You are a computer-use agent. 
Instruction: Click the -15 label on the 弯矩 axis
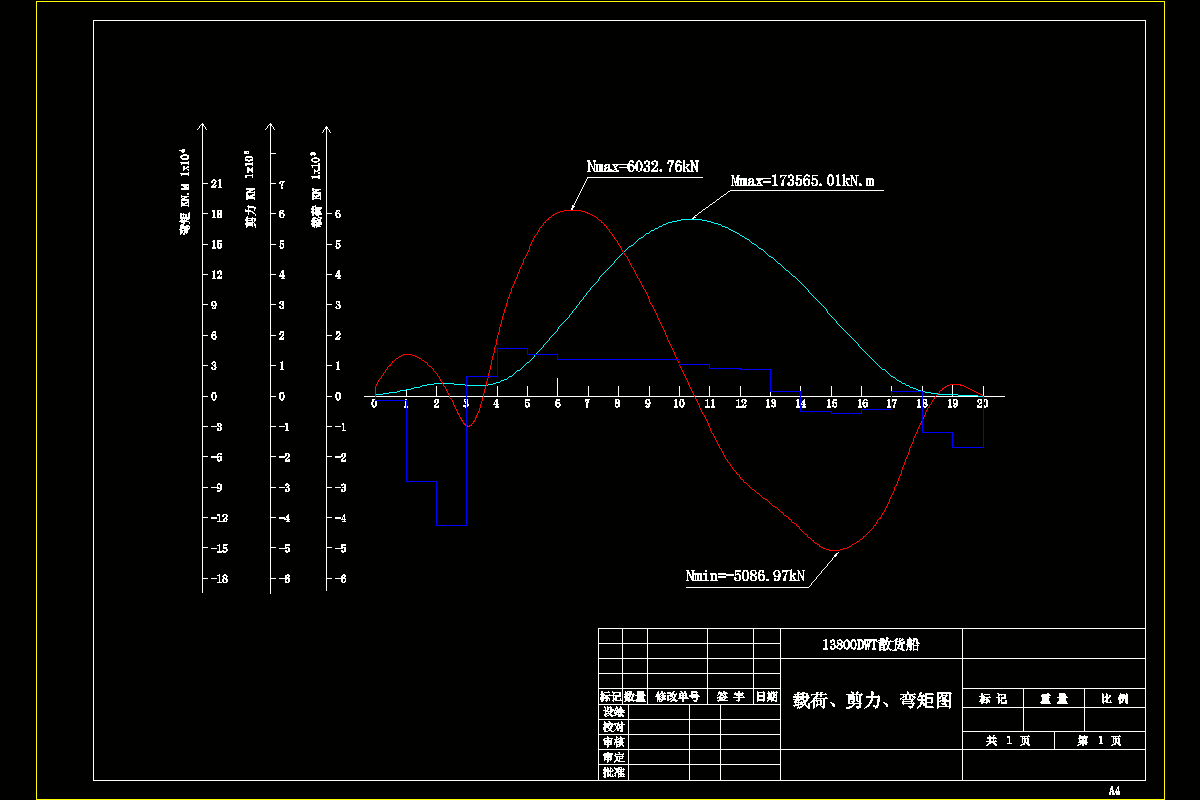(219, 549)
